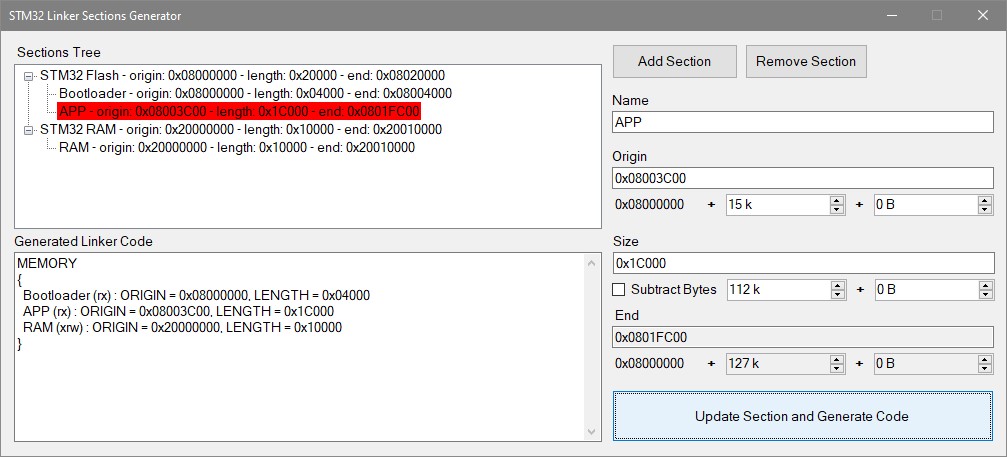Click the MEMORY line in generated code
Screen dimensions: 1007x457
47,263
